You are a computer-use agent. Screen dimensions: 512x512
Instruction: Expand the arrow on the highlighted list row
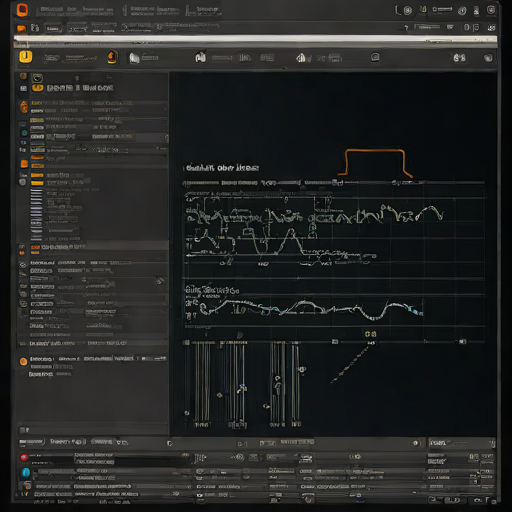click(165, 137)
